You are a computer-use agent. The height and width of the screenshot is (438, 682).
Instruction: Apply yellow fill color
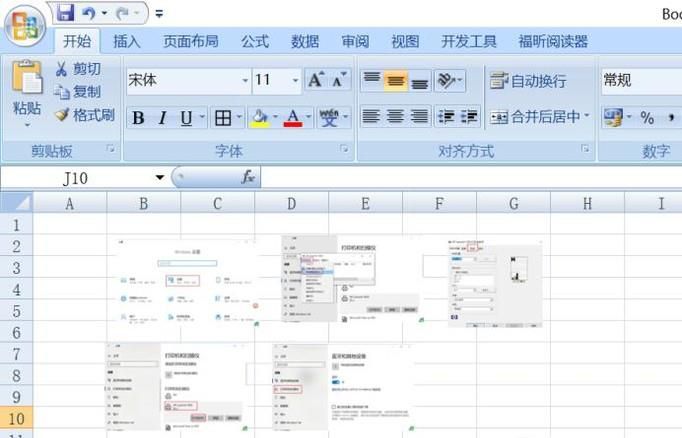pyautogui.click(x=260, y=118)
